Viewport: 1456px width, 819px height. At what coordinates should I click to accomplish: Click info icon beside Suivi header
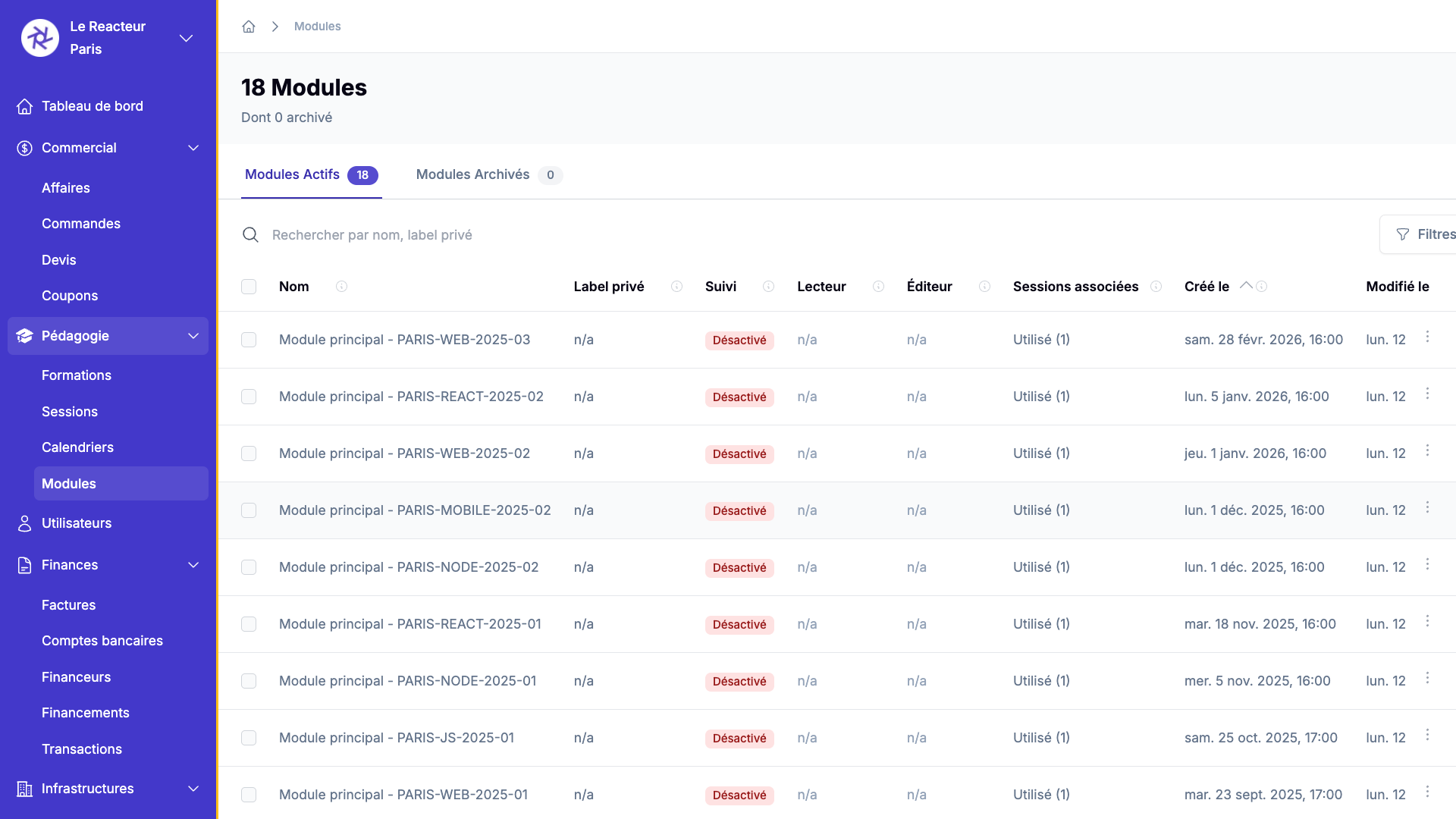(x=768, y=287)
